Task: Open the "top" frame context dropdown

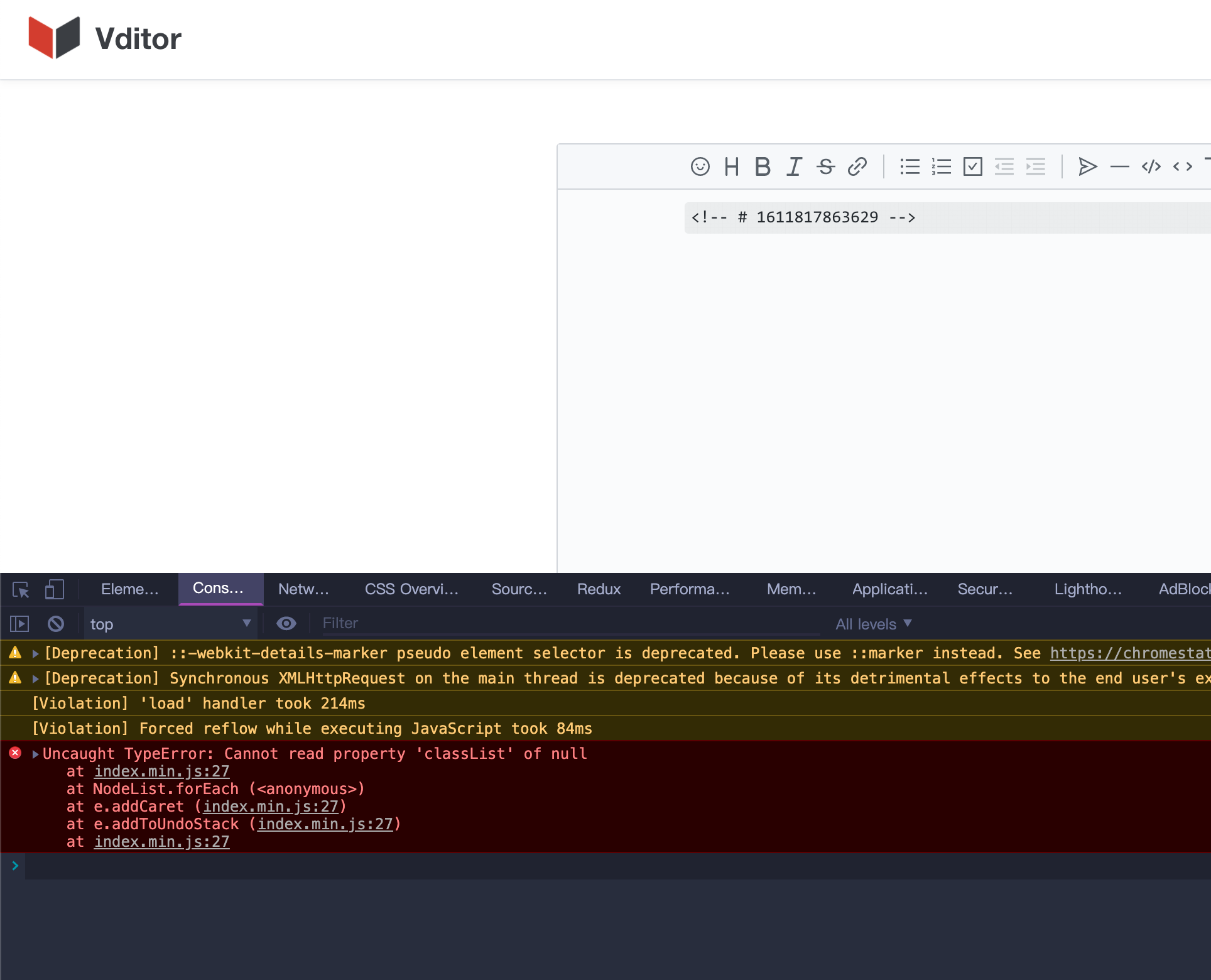Action: pos(170,623)
